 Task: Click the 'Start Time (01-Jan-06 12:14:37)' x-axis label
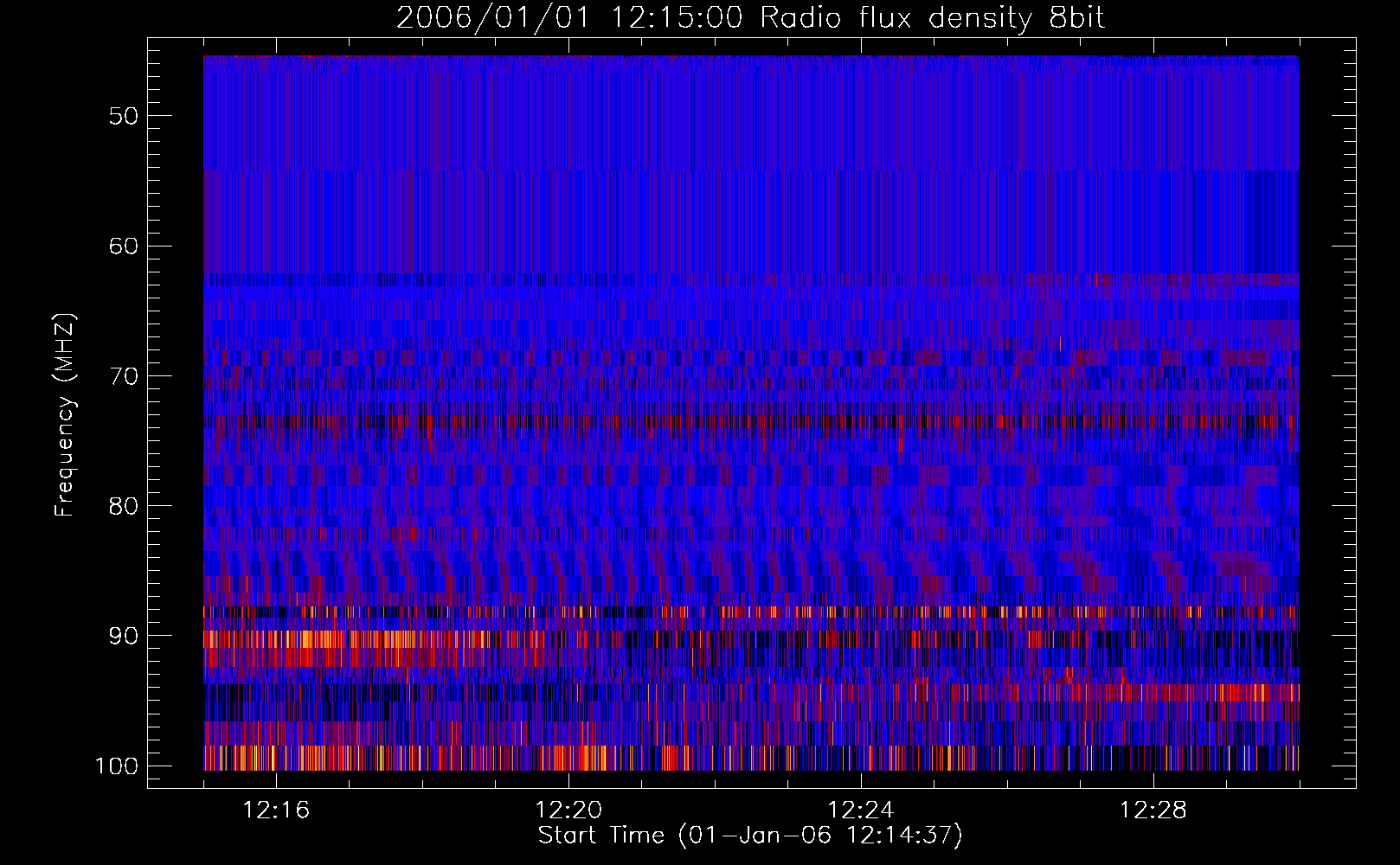750,836
